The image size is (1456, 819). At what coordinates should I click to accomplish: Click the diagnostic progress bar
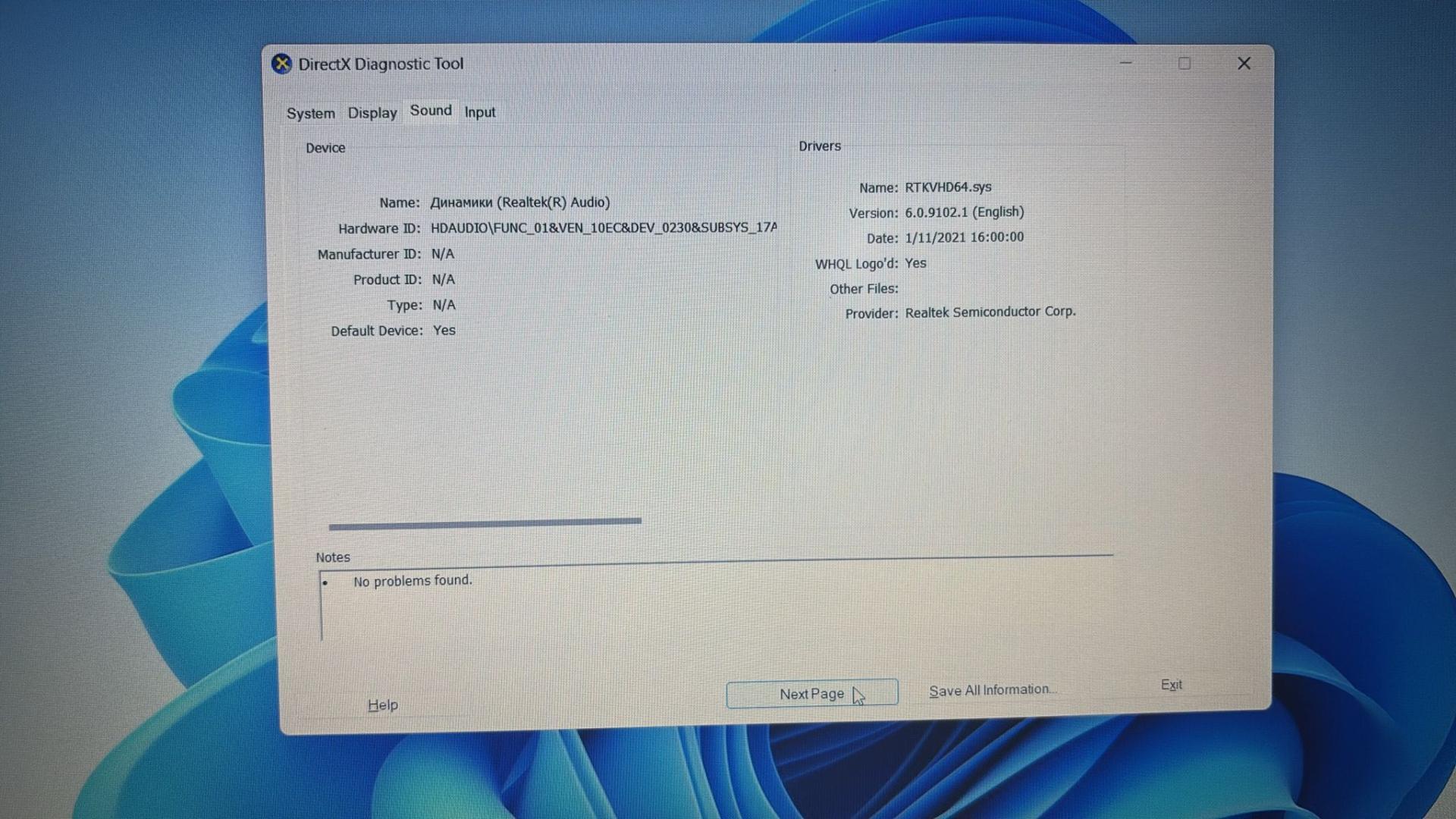pos(485,522)
